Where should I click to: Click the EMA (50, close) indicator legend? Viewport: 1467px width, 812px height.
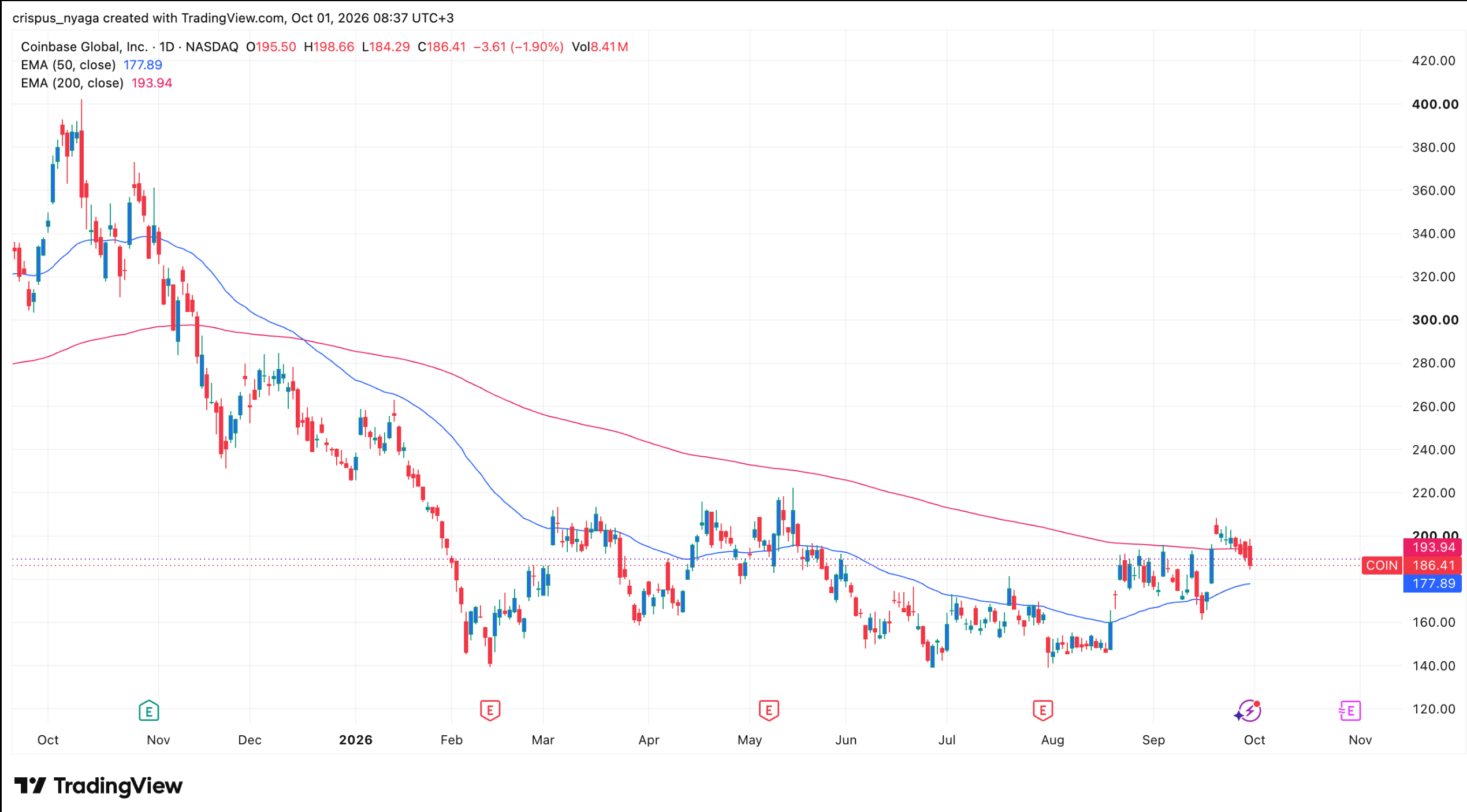[x=91, y=65]
